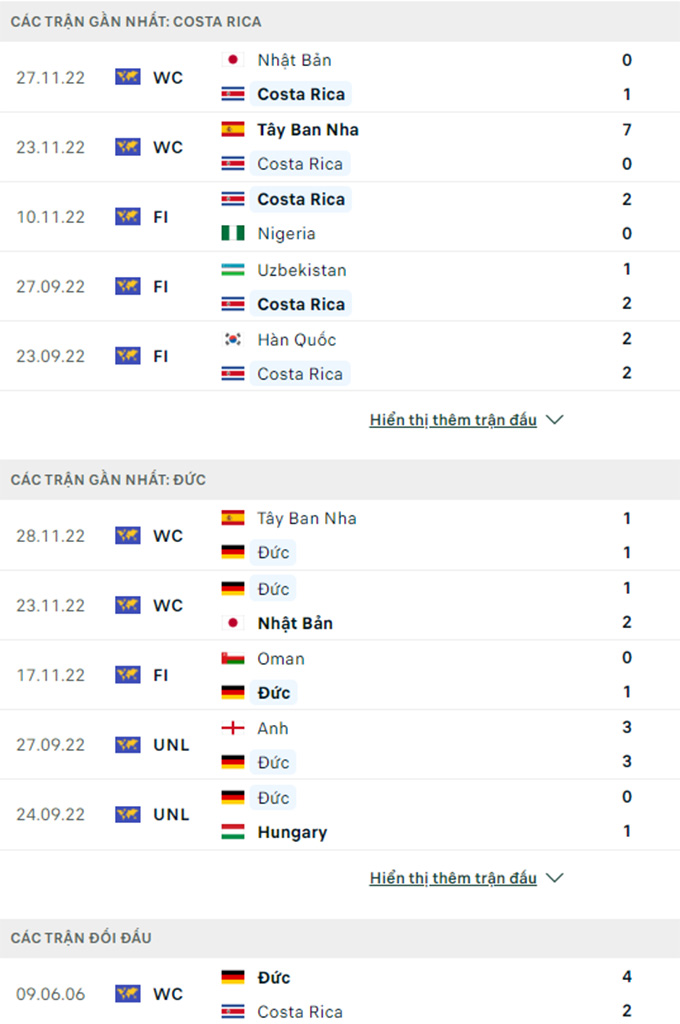Click the Spain flag beside bold Tây Ban Nha
The image size is (680, 1024).
[232, 129]
